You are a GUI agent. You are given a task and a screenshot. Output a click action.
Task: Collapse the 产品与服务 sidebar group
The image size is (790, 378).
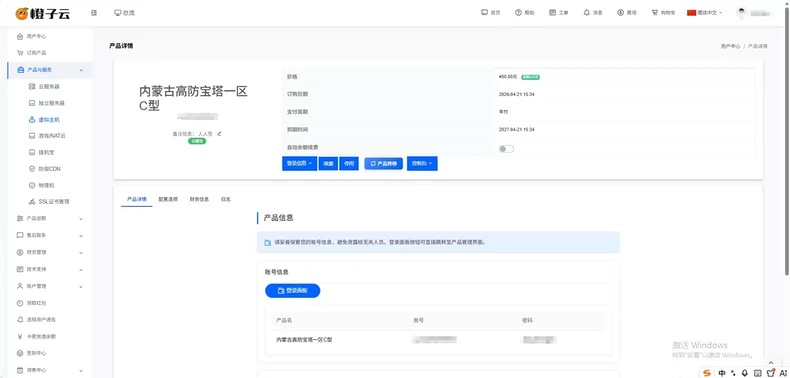pos(50,70)
